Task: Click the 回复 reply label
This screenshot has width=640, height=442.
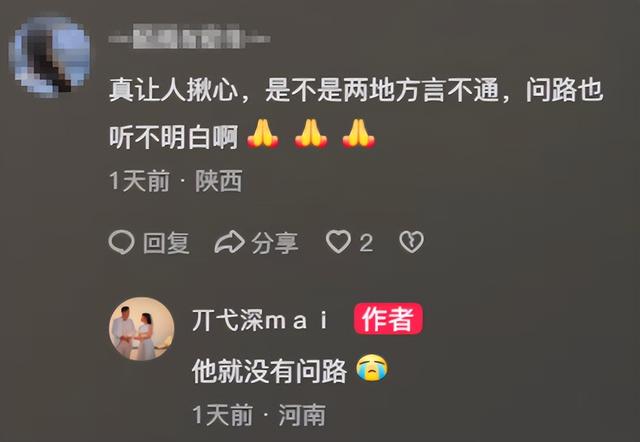Action: click(x=167, y=243)
